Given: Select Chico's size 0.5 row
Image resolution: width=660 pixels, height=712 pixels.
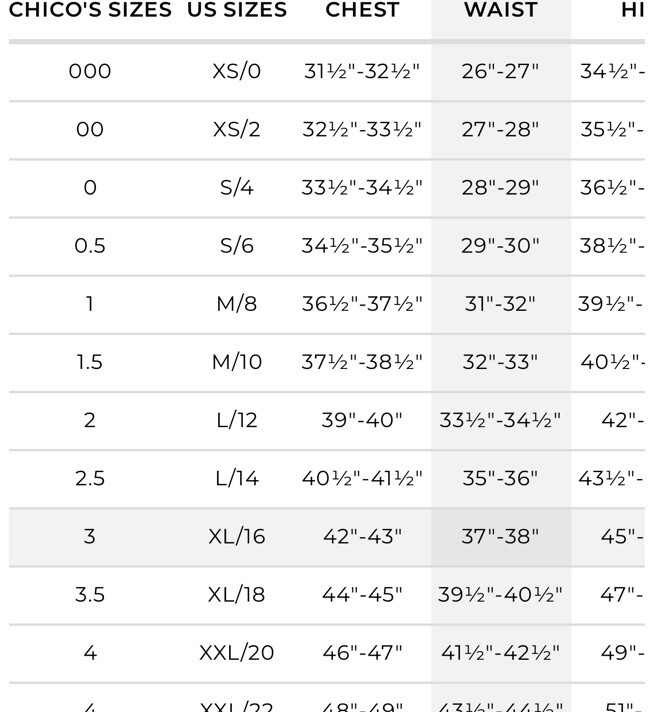Looking at the screenshot, I should pyautogui.click(x=90, y=246).
